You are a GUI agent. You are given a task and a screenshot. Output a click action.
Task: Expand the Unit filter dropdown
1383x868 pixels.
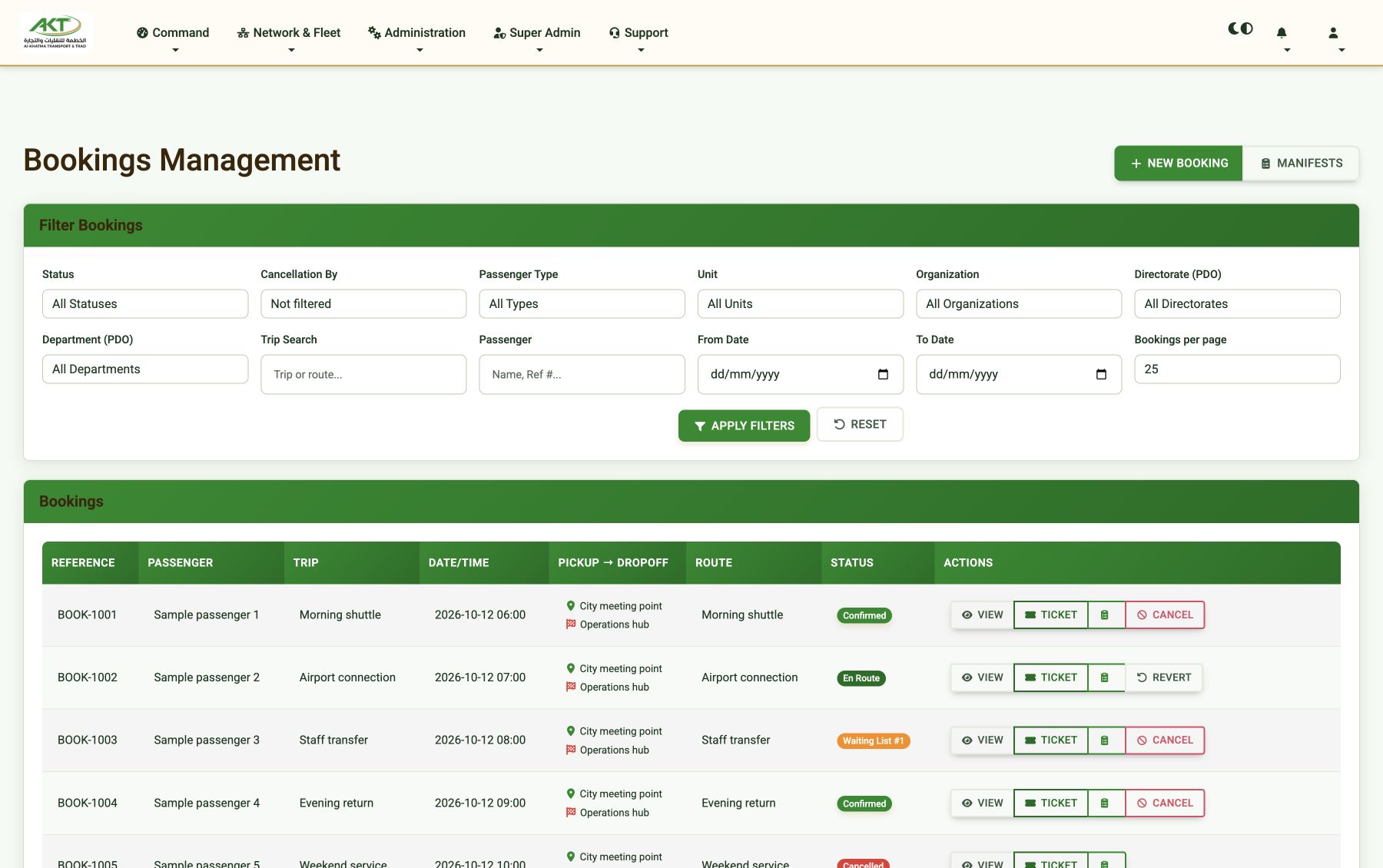tap(801, 304)
